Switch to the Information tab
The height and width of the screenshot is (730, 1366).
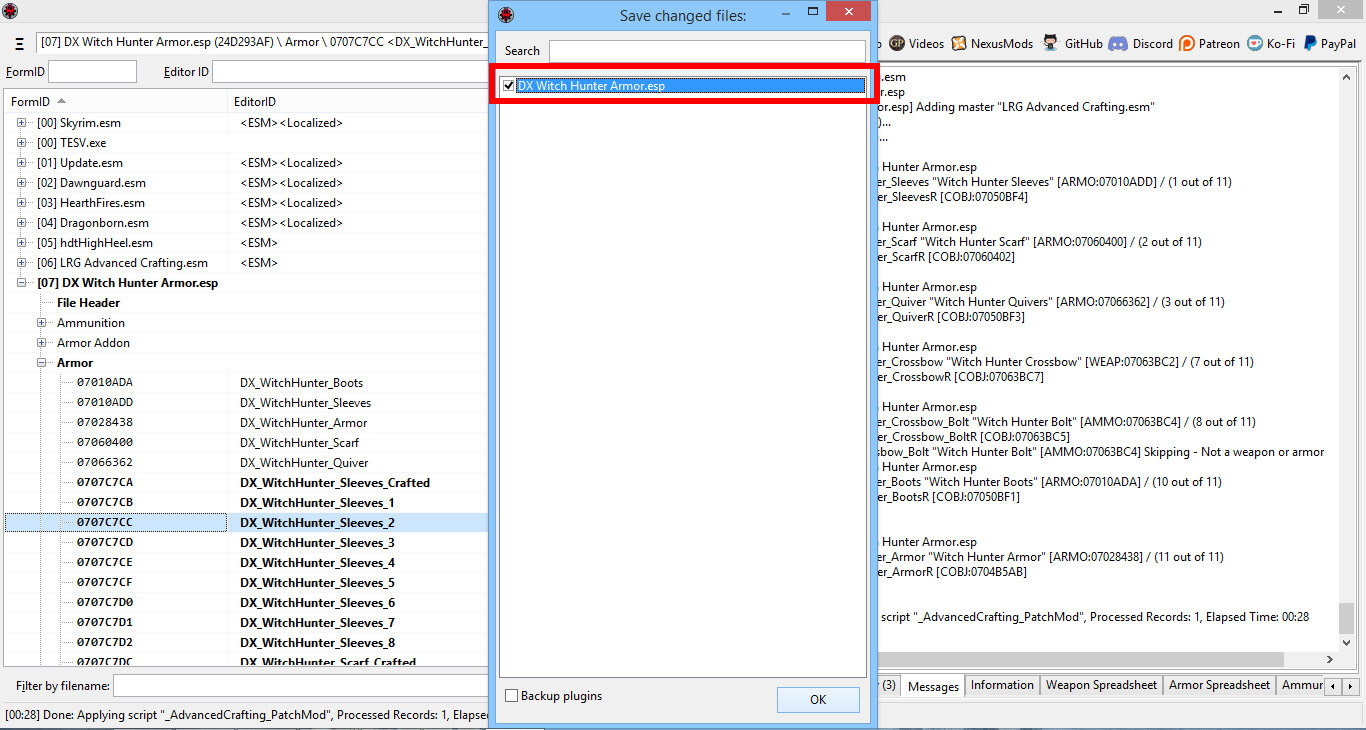point(1002,685)
